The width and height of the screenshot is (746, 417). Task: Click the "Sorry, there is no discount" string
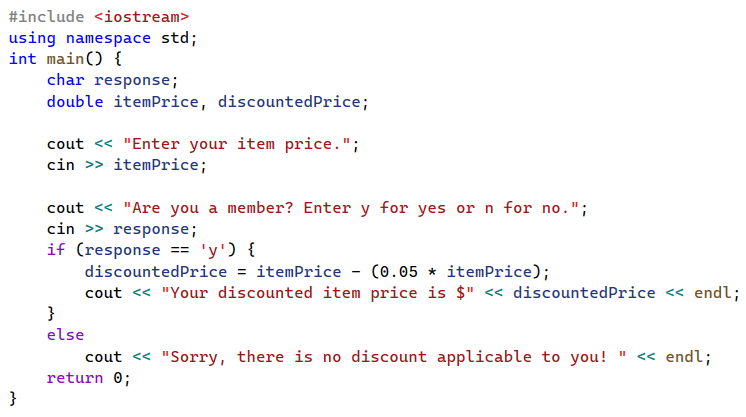coord(393,357)
